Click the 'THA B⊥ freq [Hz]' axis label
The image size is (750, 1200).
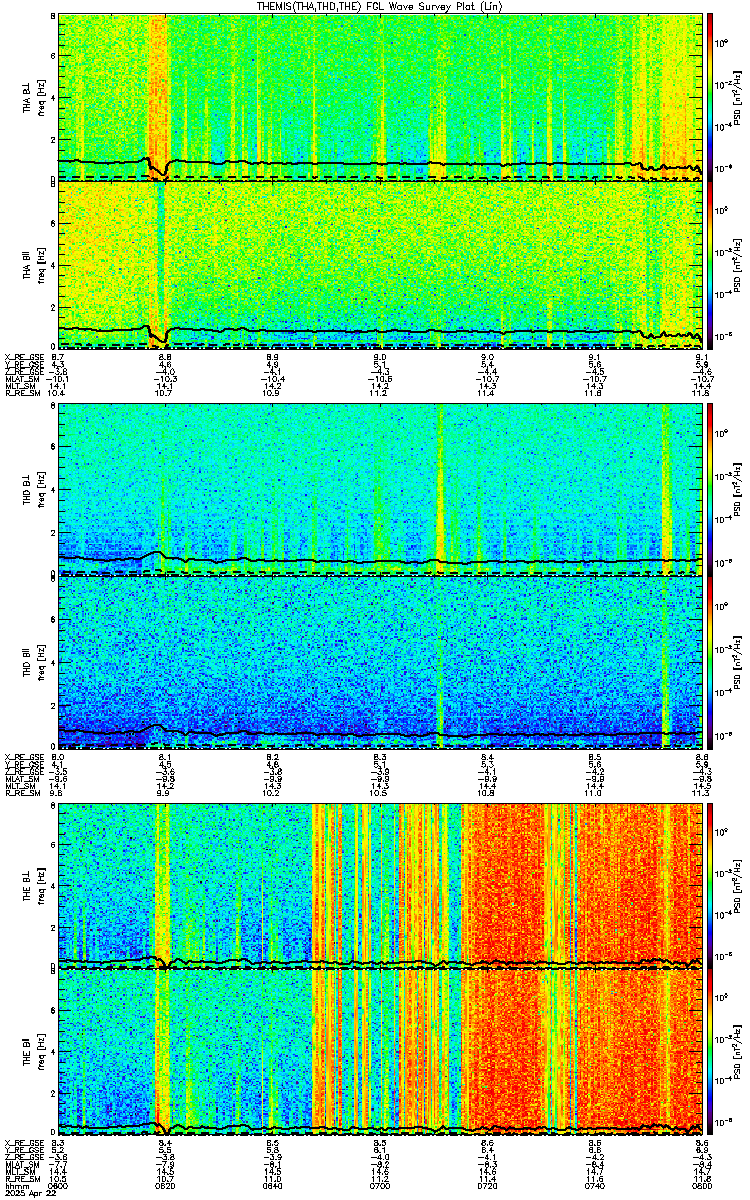click(33, 96)
